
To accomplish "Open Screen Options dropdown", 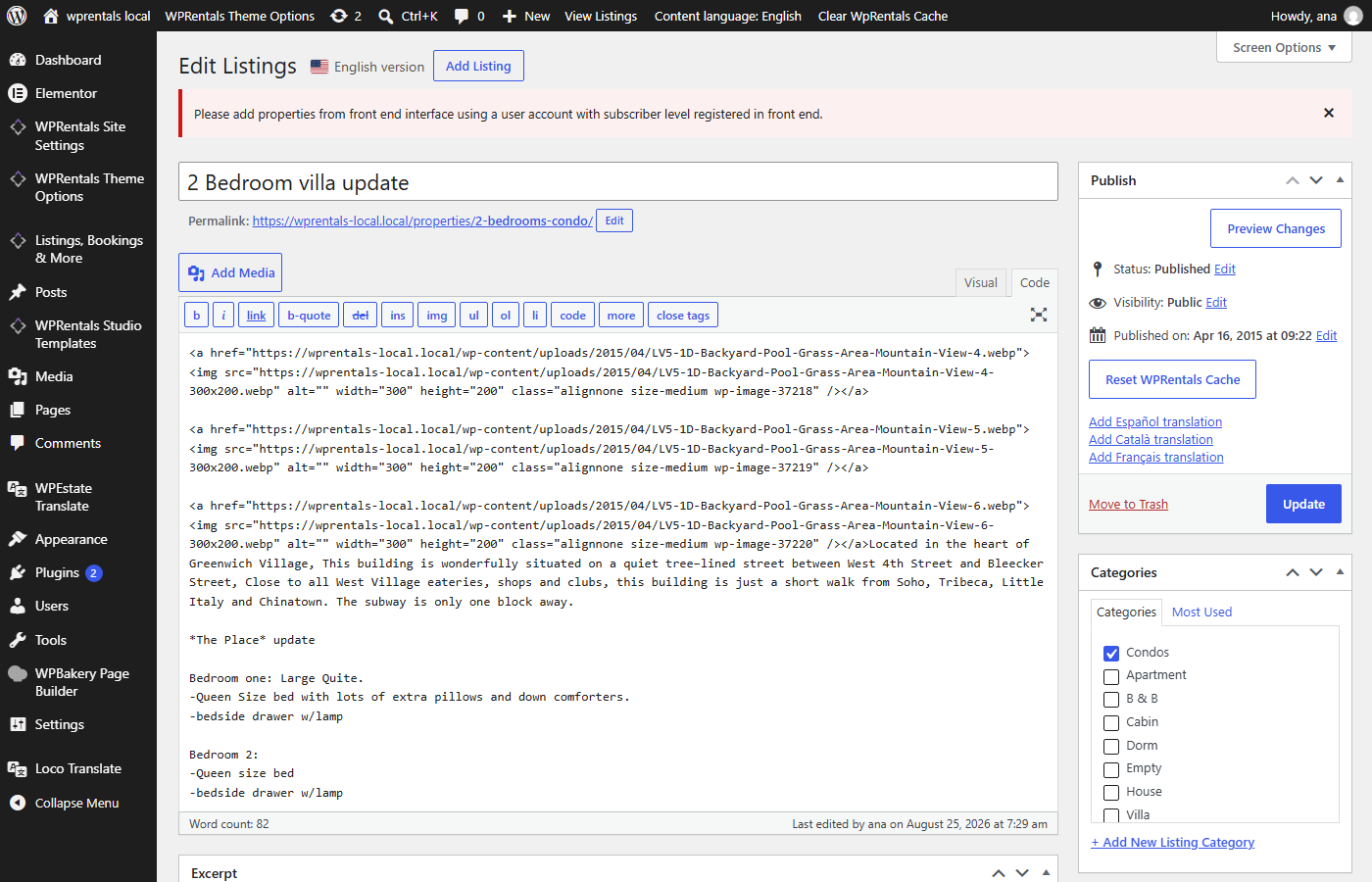I will click(1284, 47).
